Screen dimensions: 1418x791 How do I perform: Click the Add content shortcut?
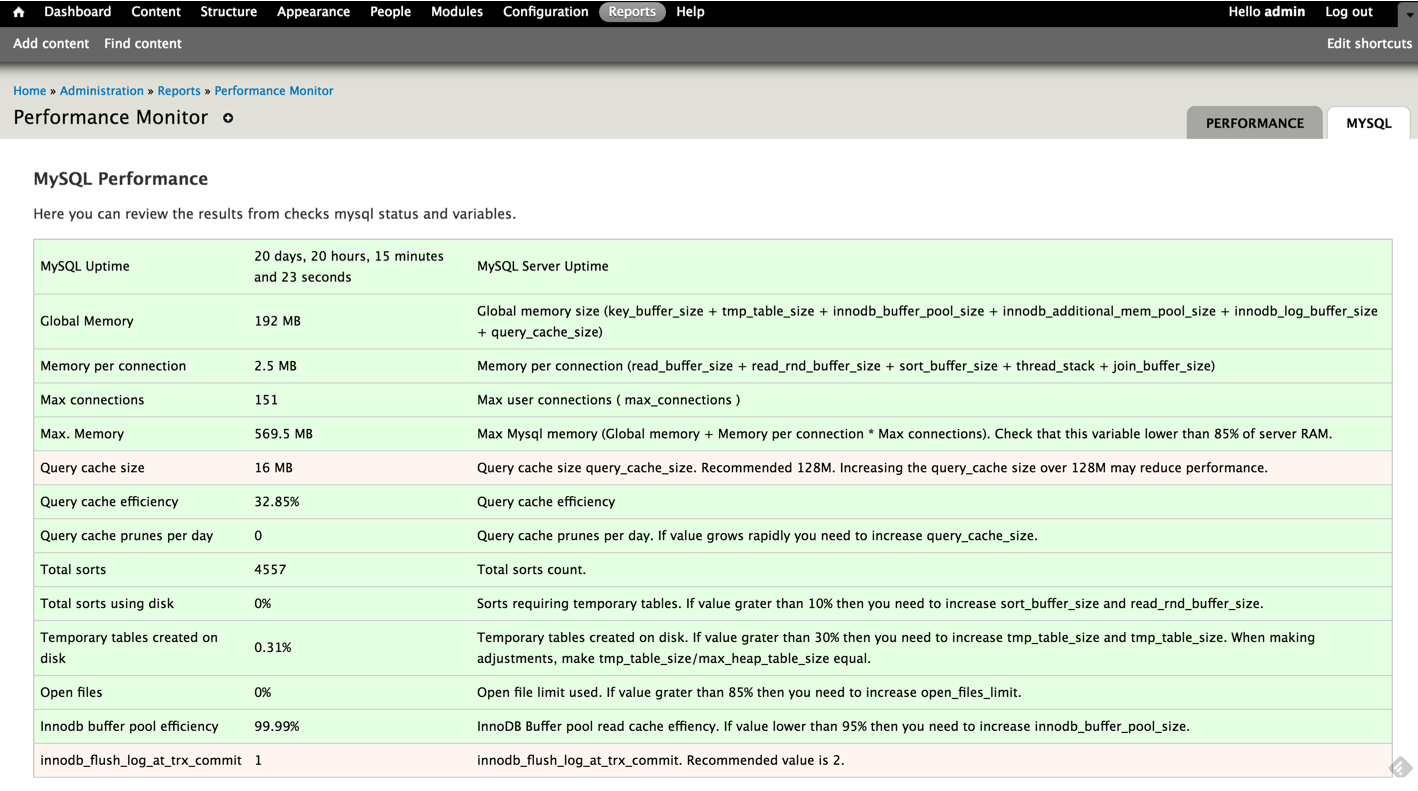click(51, 44)
